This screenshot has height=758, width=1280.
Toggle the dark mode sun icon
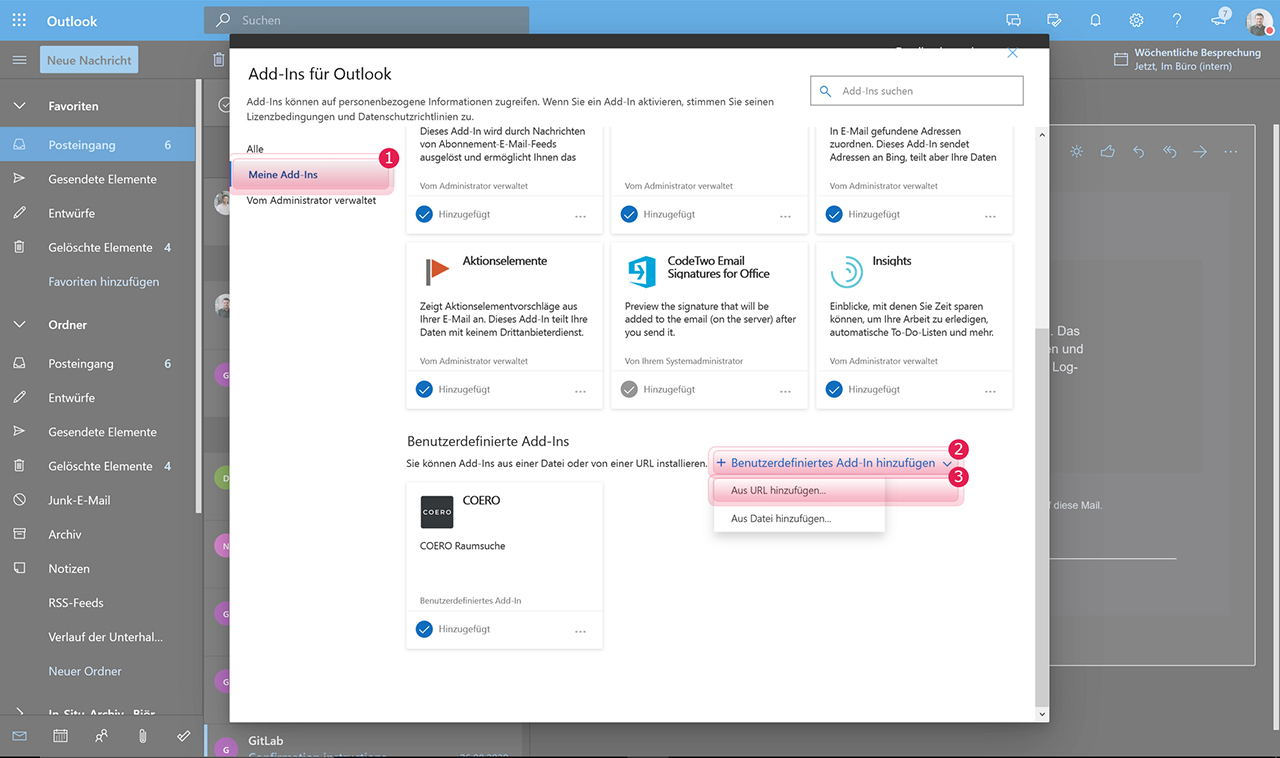(x=1076, y=151)
